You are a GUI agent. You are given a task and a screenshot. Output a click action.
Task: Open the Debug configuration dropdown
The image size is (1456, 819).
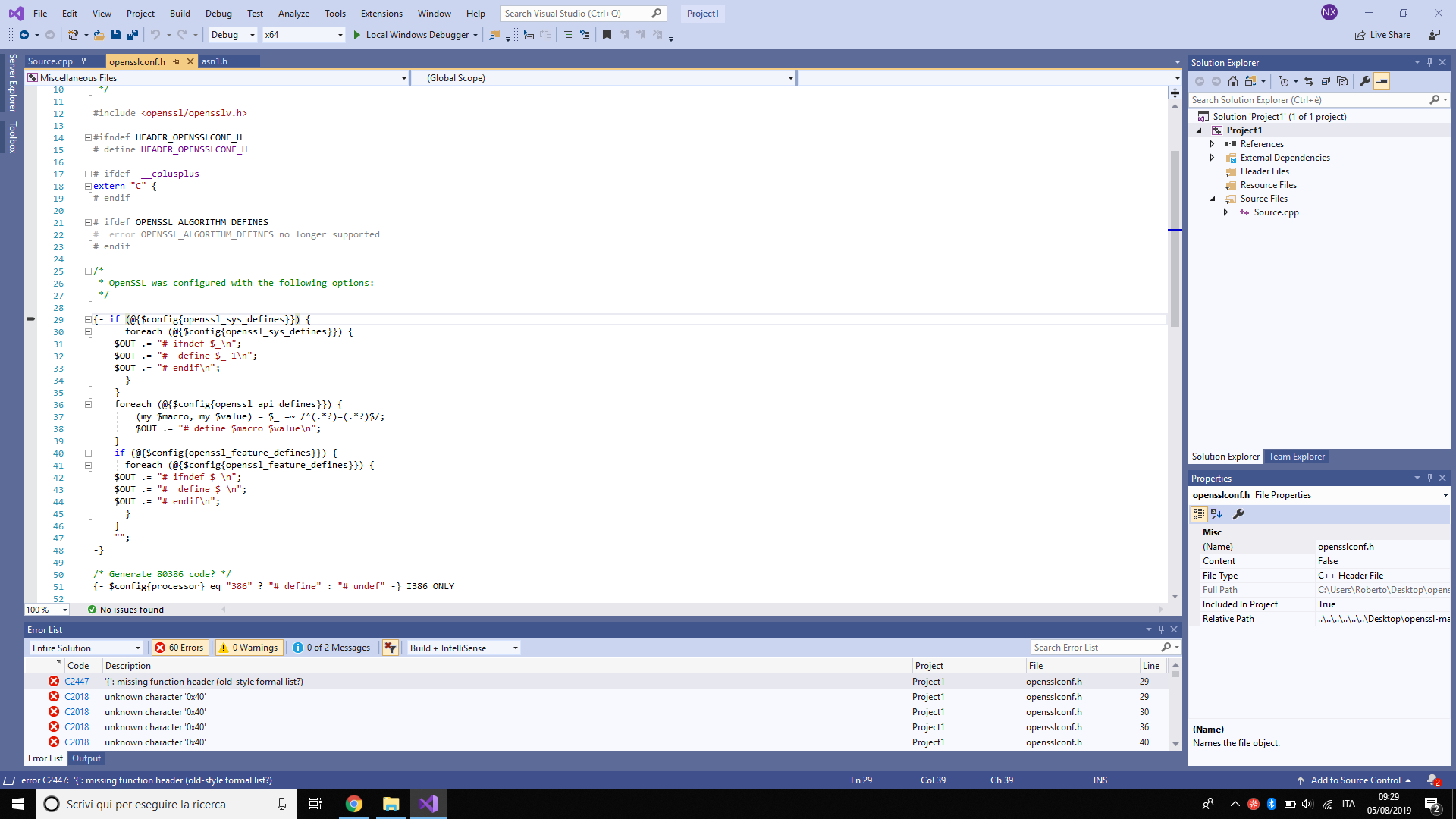[x=233, y=35]
